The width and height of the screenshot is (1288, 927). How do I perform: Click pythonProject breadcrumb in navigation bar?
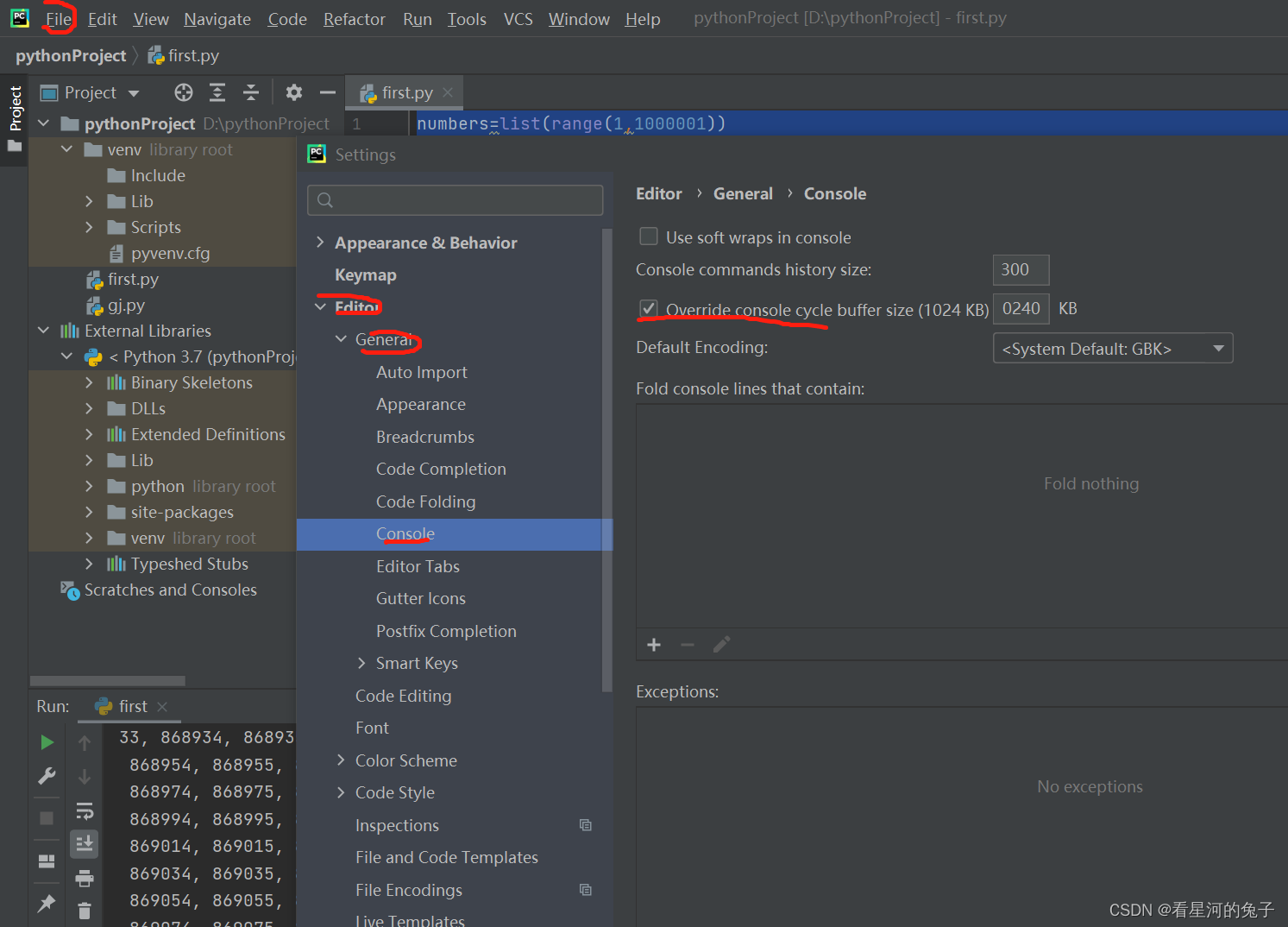point(71,55)
